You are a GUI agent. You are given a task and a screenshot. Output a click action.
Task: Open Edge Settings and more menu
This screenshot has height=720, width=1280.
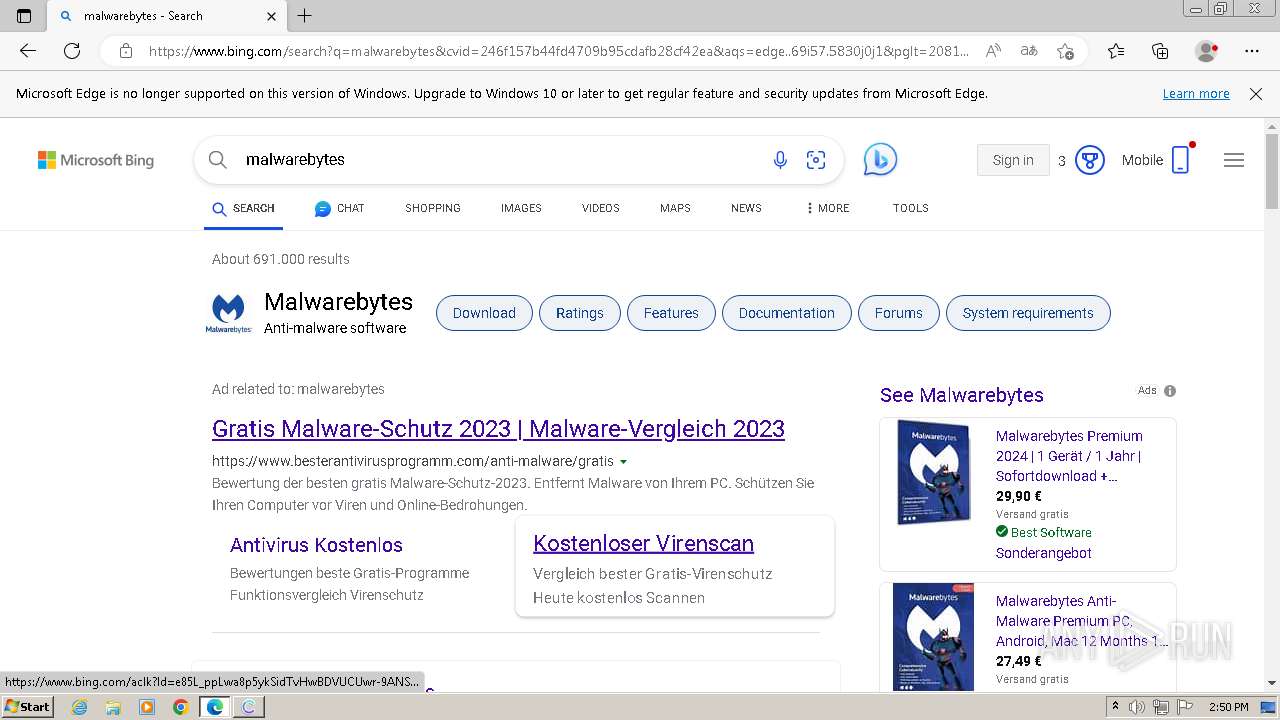coord(1252,51)
